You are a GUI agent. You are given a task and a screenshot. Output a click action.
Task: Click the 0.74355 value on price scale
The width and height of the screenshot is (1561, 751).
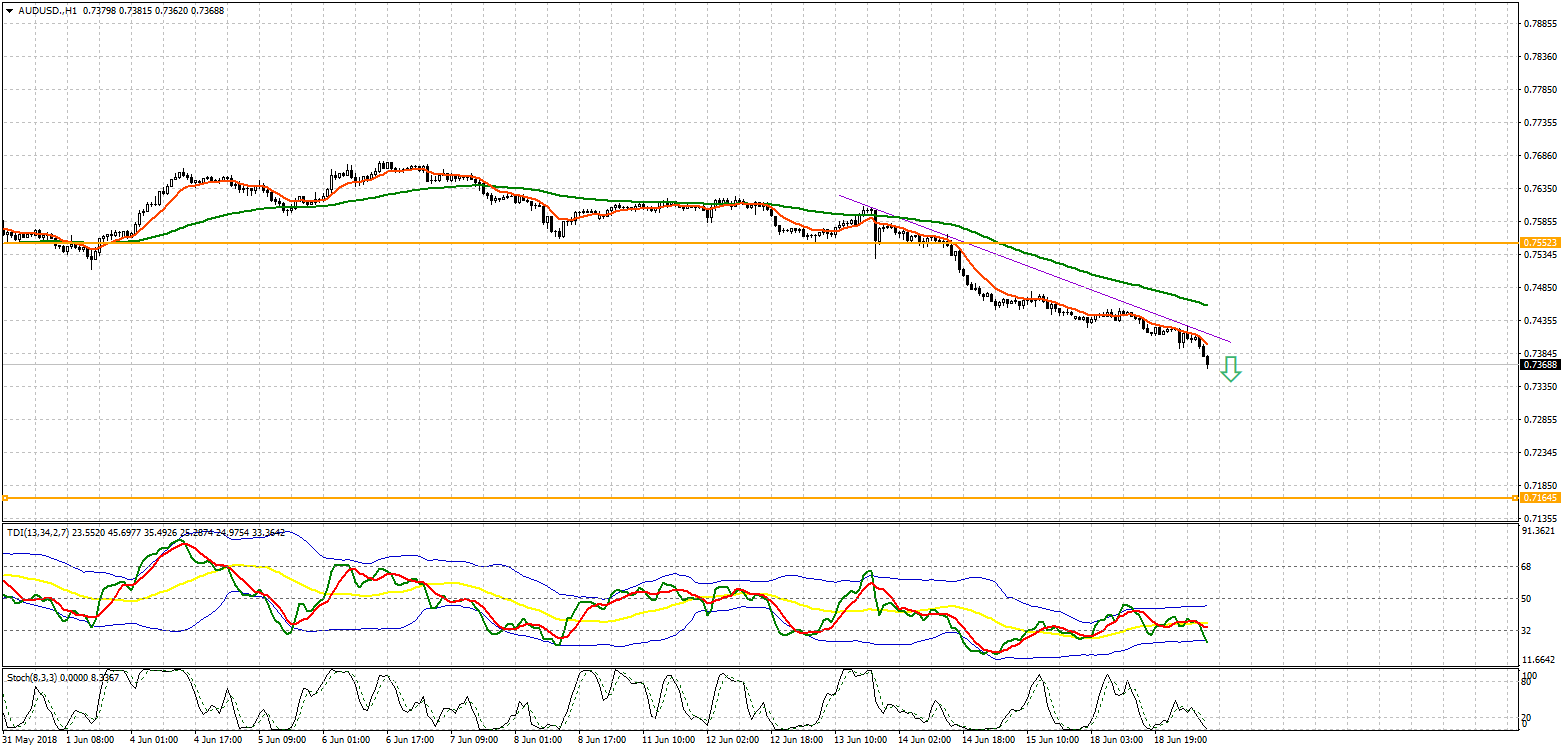[1539, 321]
